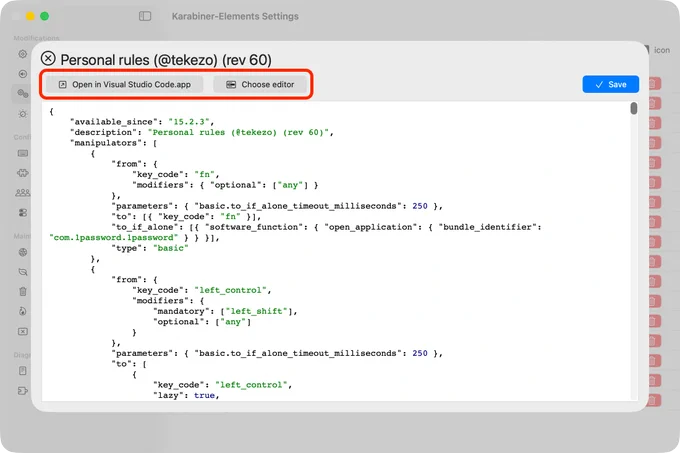Open the rule in Visual Studio Code.app
Image resolution: width=680 pixels, height=453 pixels.
coord(124,85)
